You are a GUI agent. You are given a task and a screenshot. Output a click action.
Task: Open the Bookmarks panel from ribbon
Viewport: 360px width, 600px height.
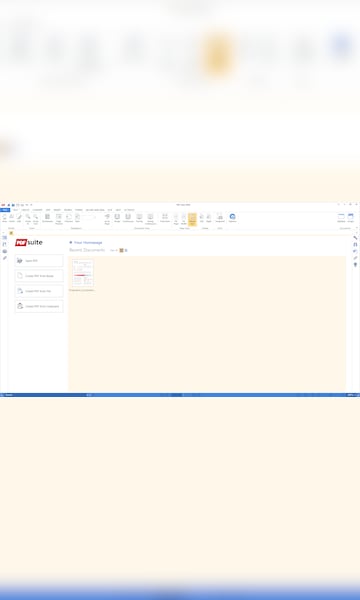[47, 218]
